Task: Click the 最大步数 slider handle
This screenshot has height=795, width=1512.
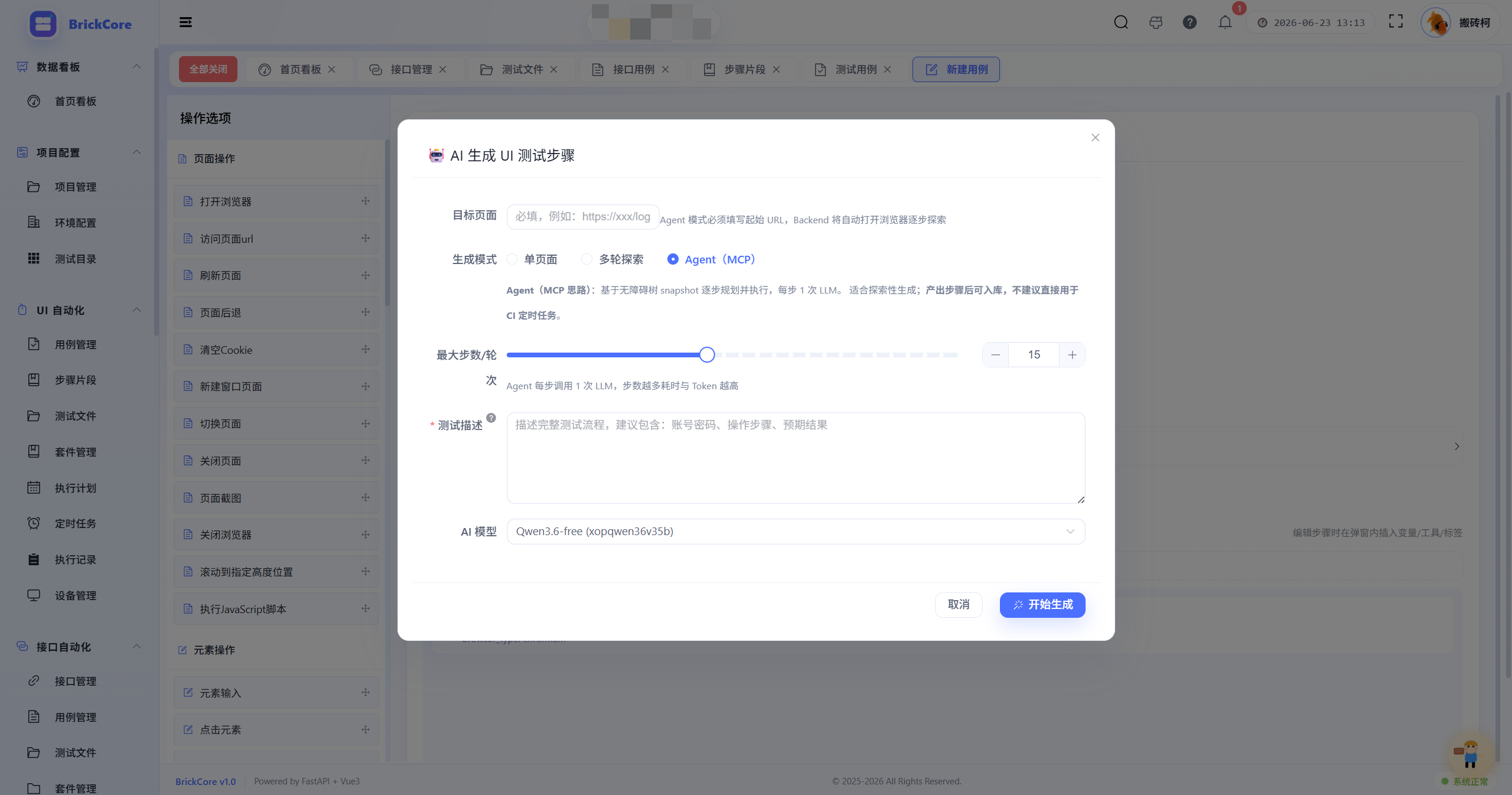Action: click(706, 354)
